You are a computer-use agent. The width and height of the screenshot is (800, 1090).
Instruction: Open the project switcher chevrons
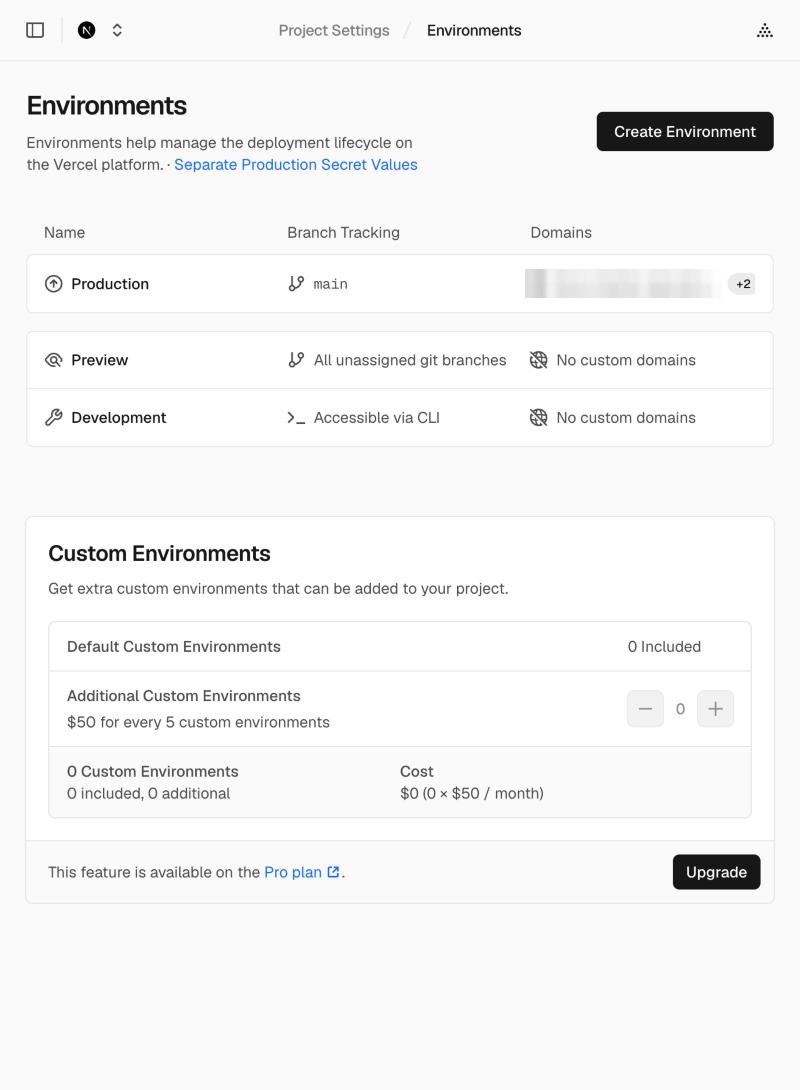coord(117,30)
